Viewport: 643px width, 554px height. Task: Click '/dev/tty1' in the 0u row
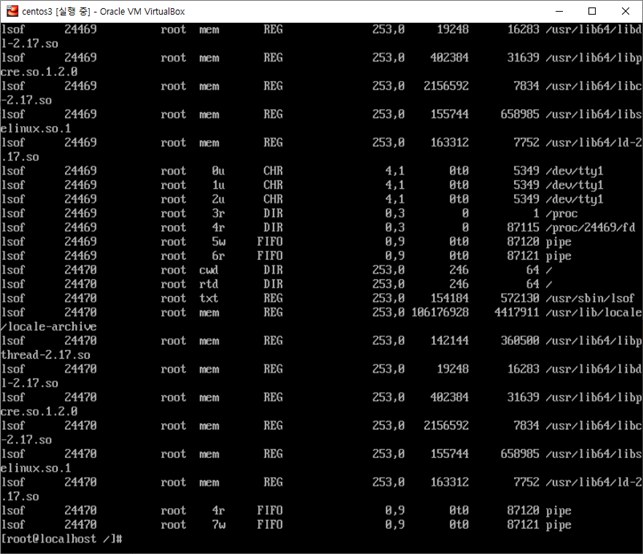(x=574, y=171)
